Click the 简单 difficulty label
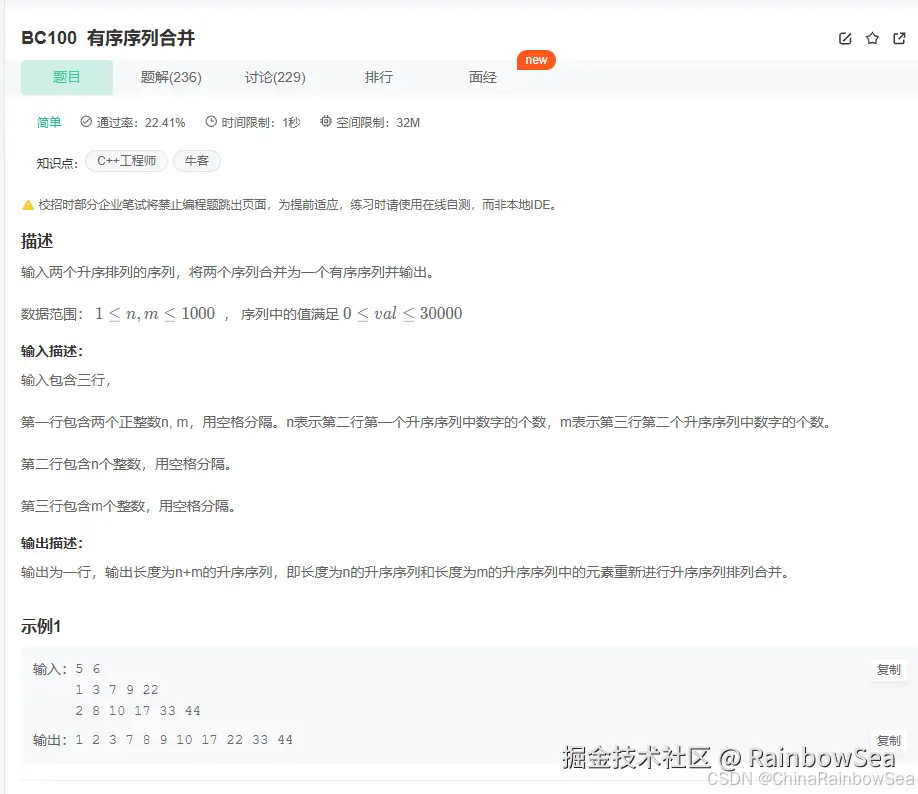Image resolution: width=918 pixels, height=794 pixels. (49, 123)
